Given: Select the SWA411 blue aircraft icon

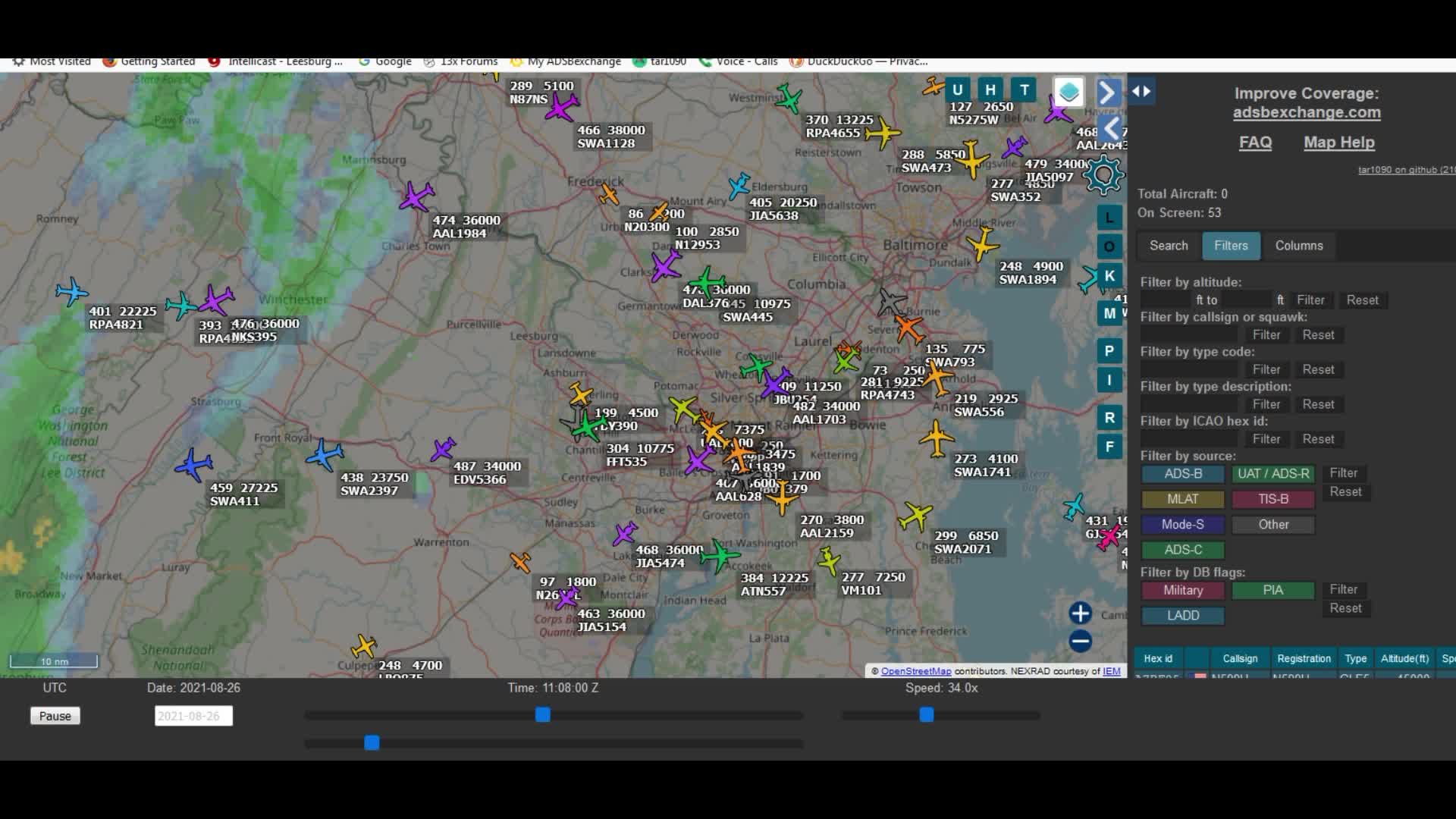Looking at the screenshot, I should coord(194,465).
